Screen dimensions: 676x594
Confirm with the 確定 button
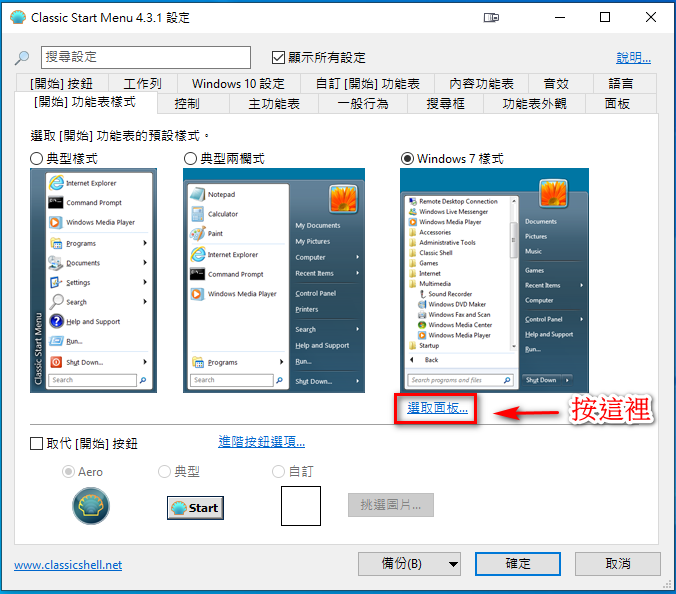518,564
